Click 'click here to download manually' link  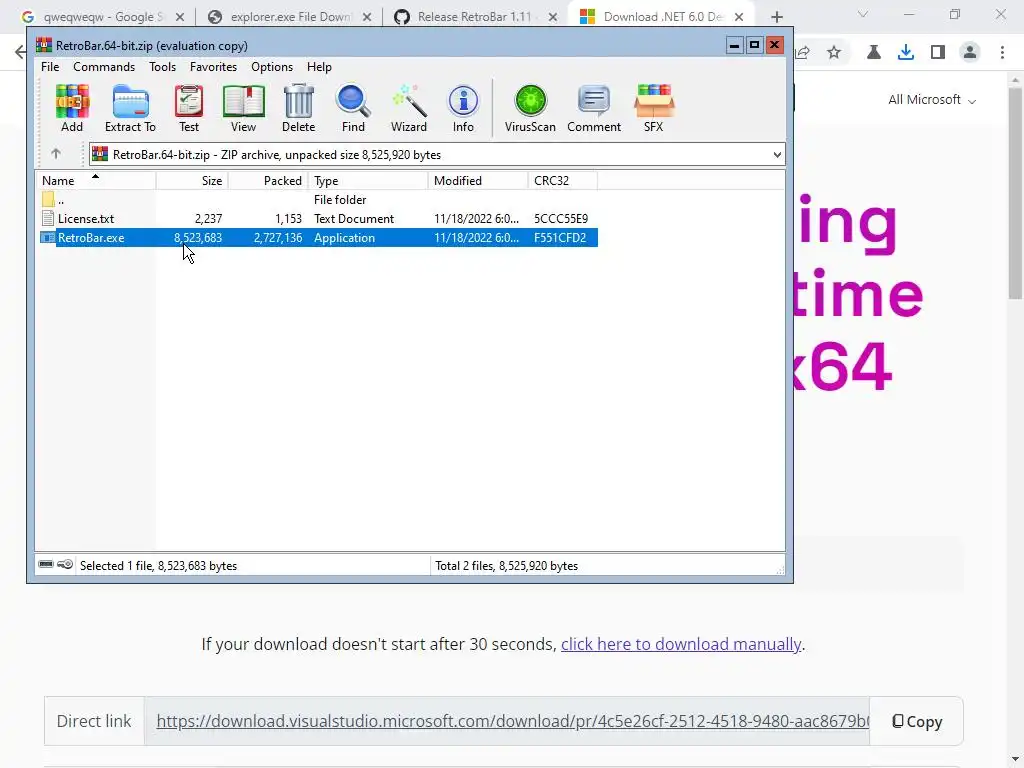pos(680,644)
